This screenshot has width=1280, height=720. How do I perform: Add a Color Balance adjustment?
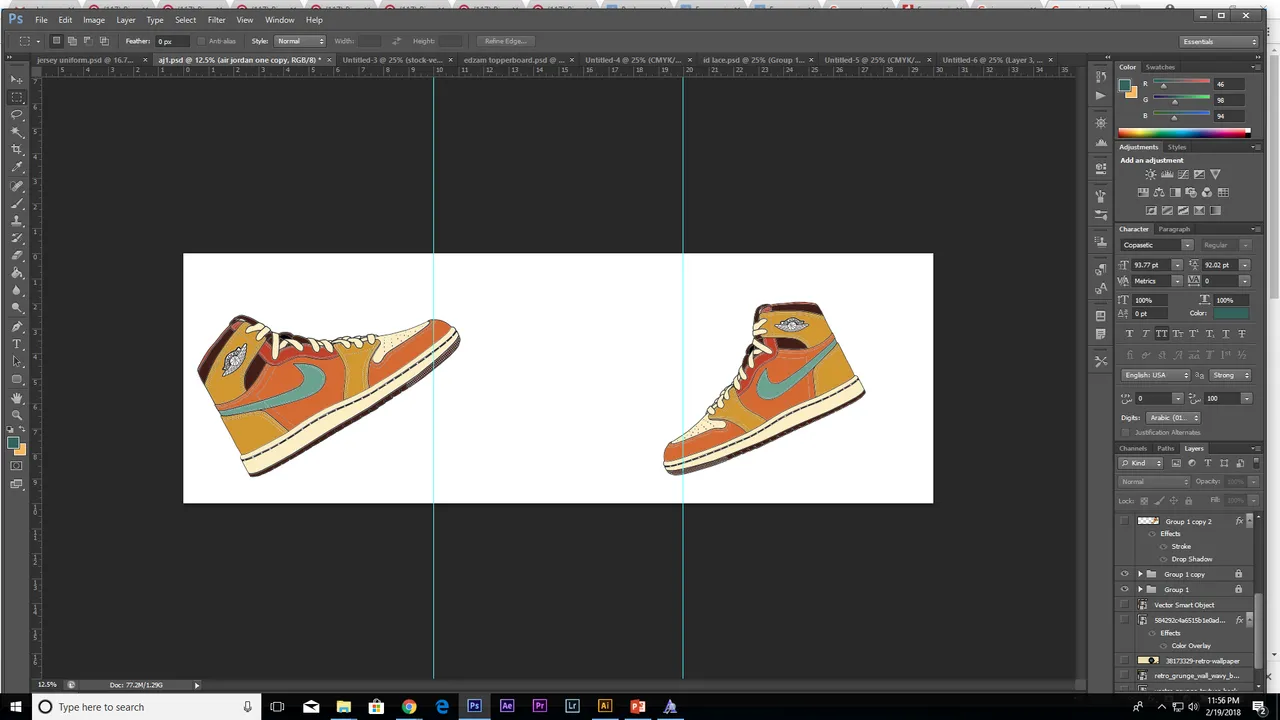[x=1159, y=192]
